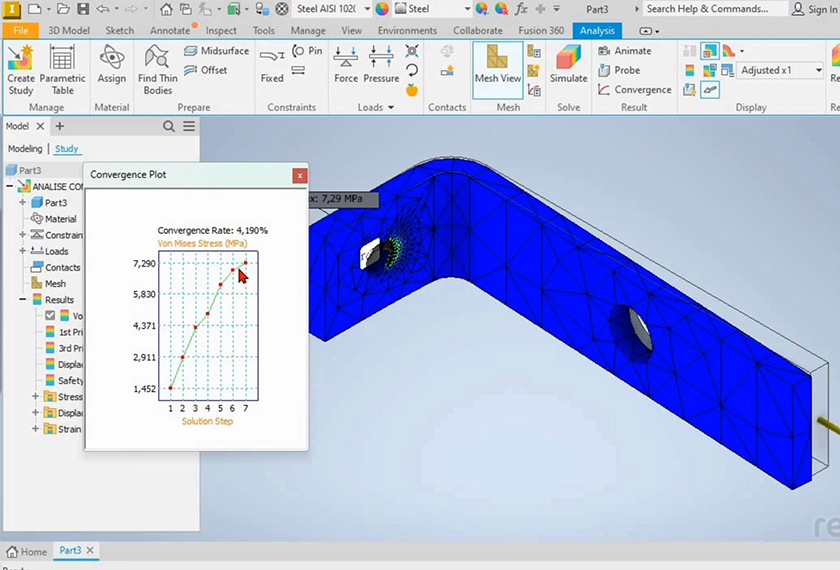Close the Convergence Plot dialog
This screenshot has width=840, height=570.
[x=298, y=175]
